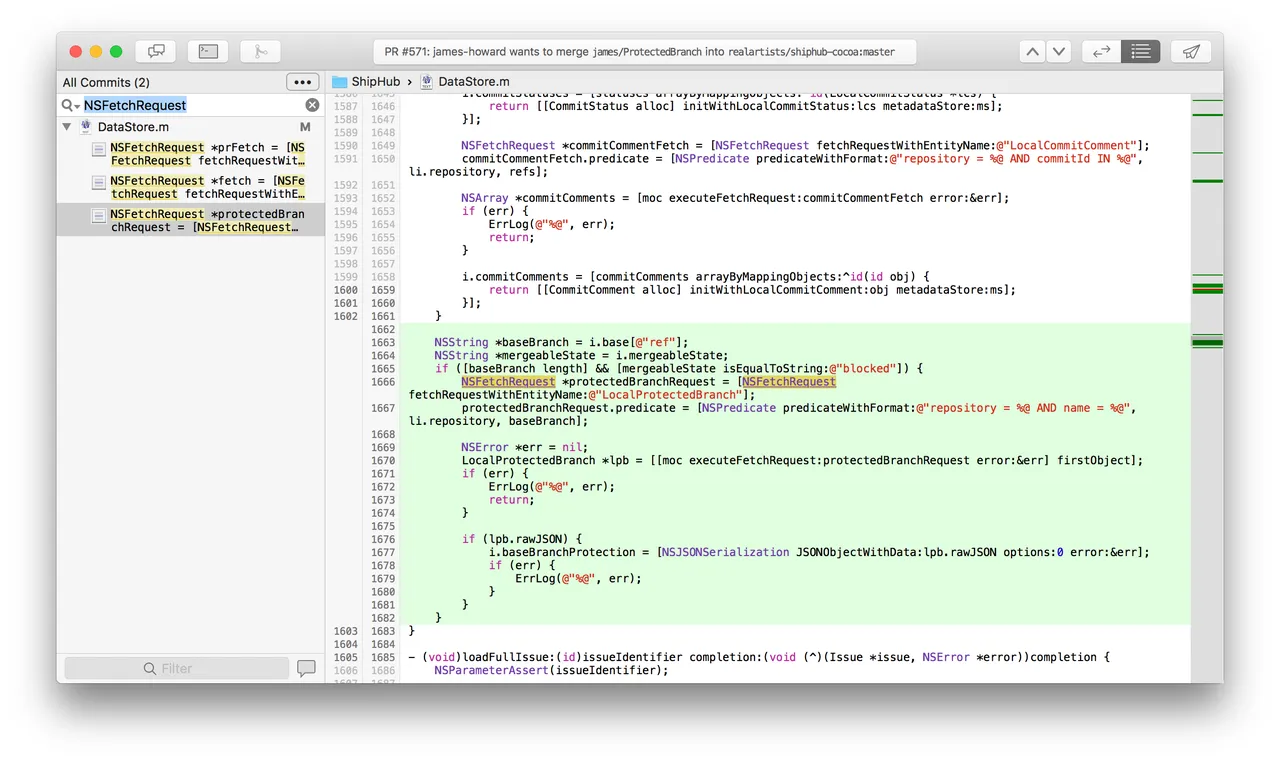1280x764 pixels.
Task: Select the *fetch search result
Action: (191, 187)
